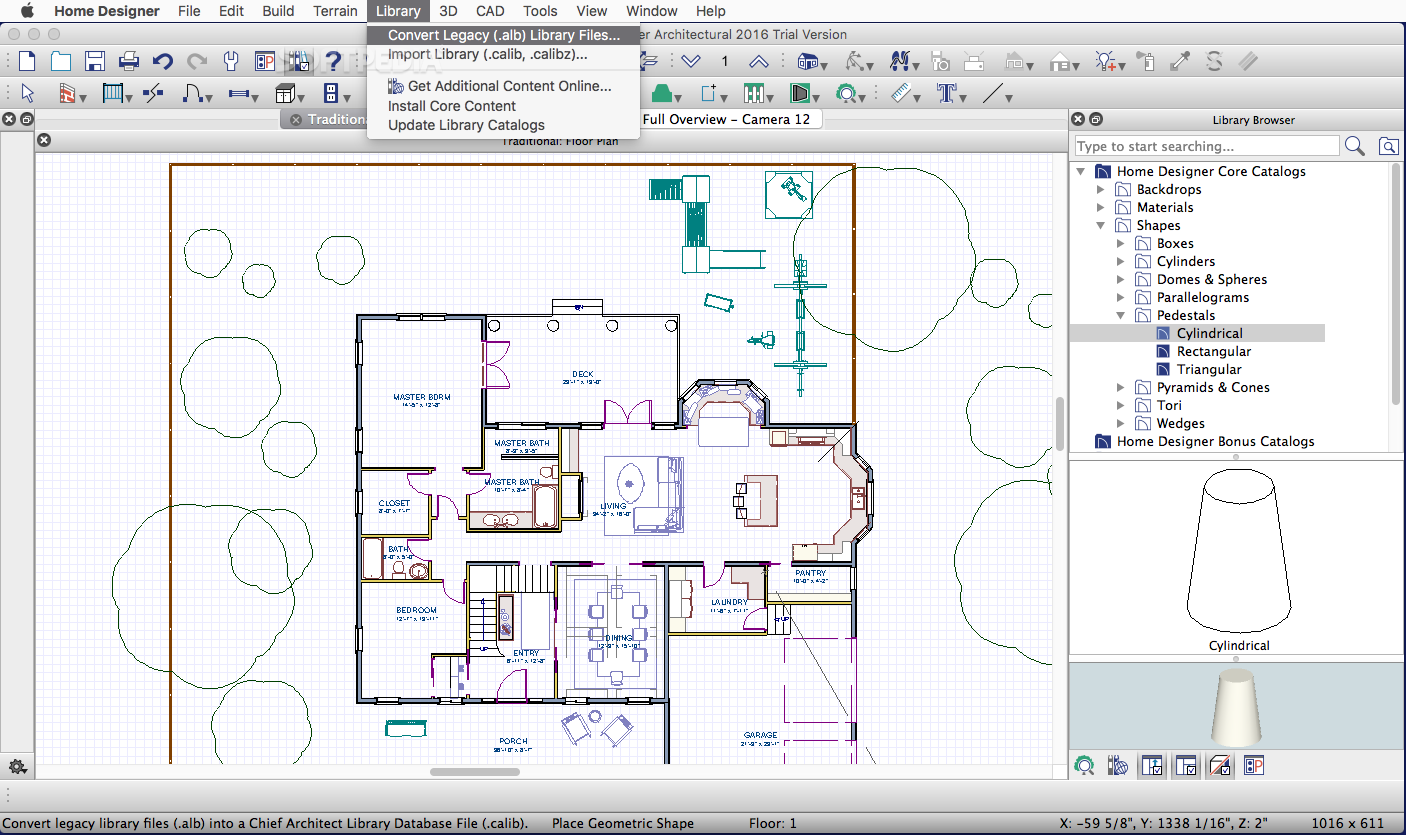
Task: Open the Boxes folder
Action: pyautogui.click(x=1175, y=243)
